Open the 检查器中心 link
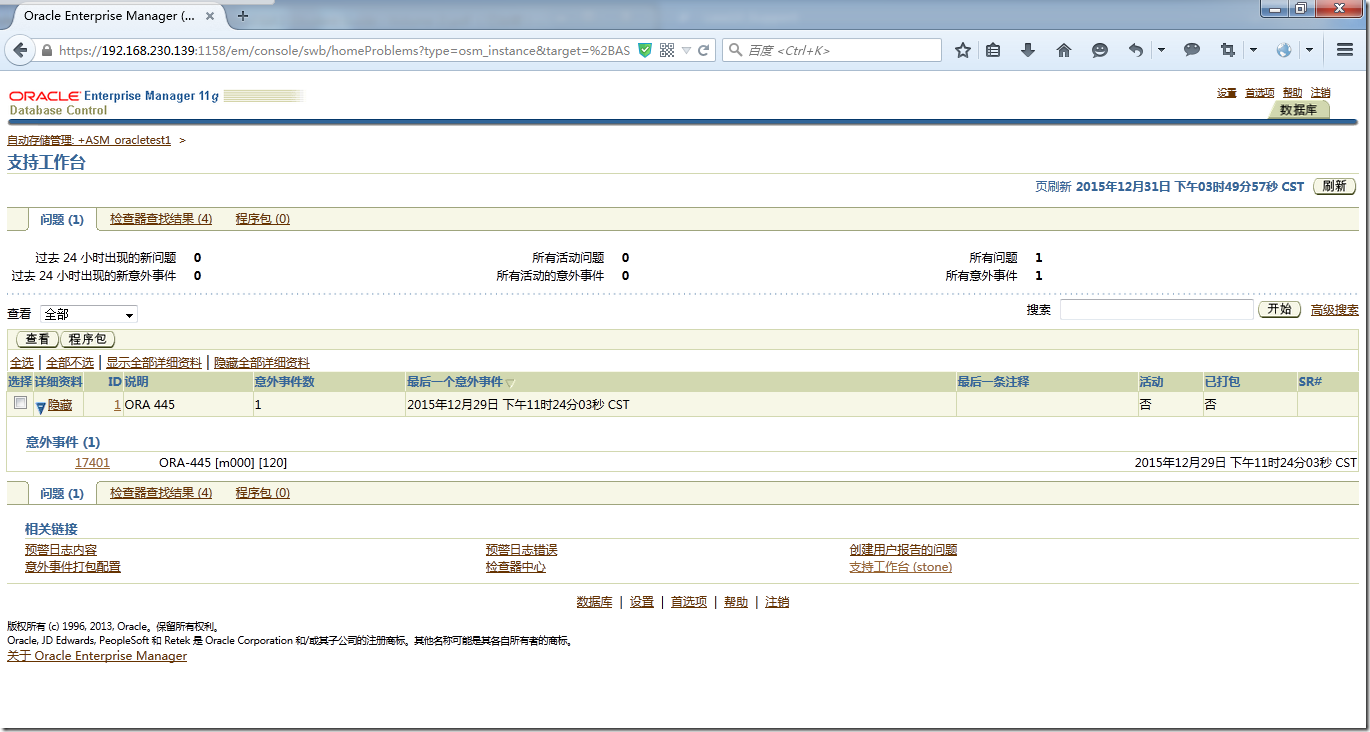The height and width of the screenshot is (732, 1370). [x=516, y=567]
